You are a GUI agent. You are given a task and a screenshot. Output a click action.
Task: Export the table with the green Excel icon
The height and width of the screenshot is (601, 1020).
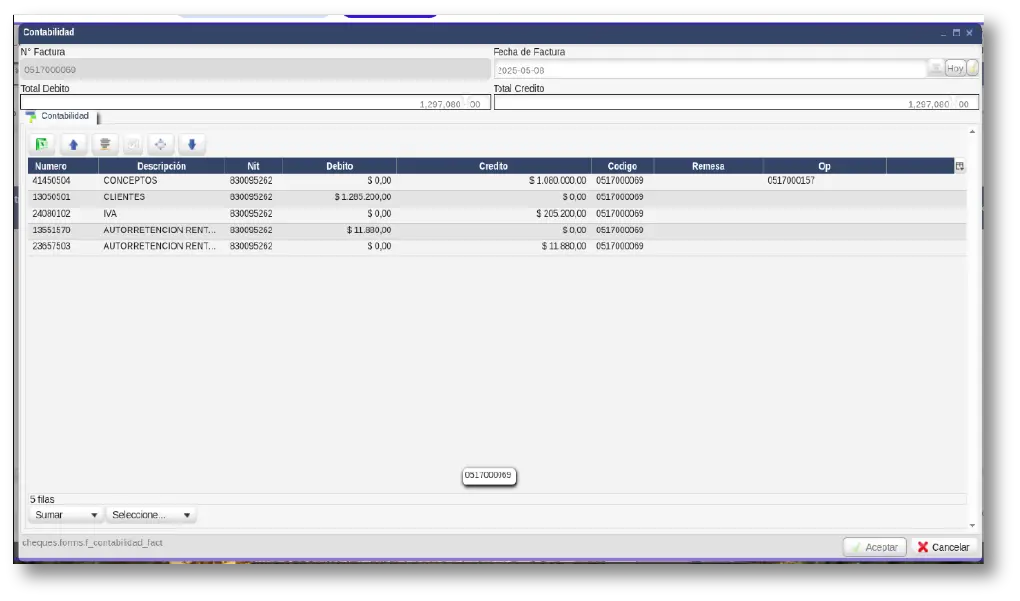(x=42, y=144)
